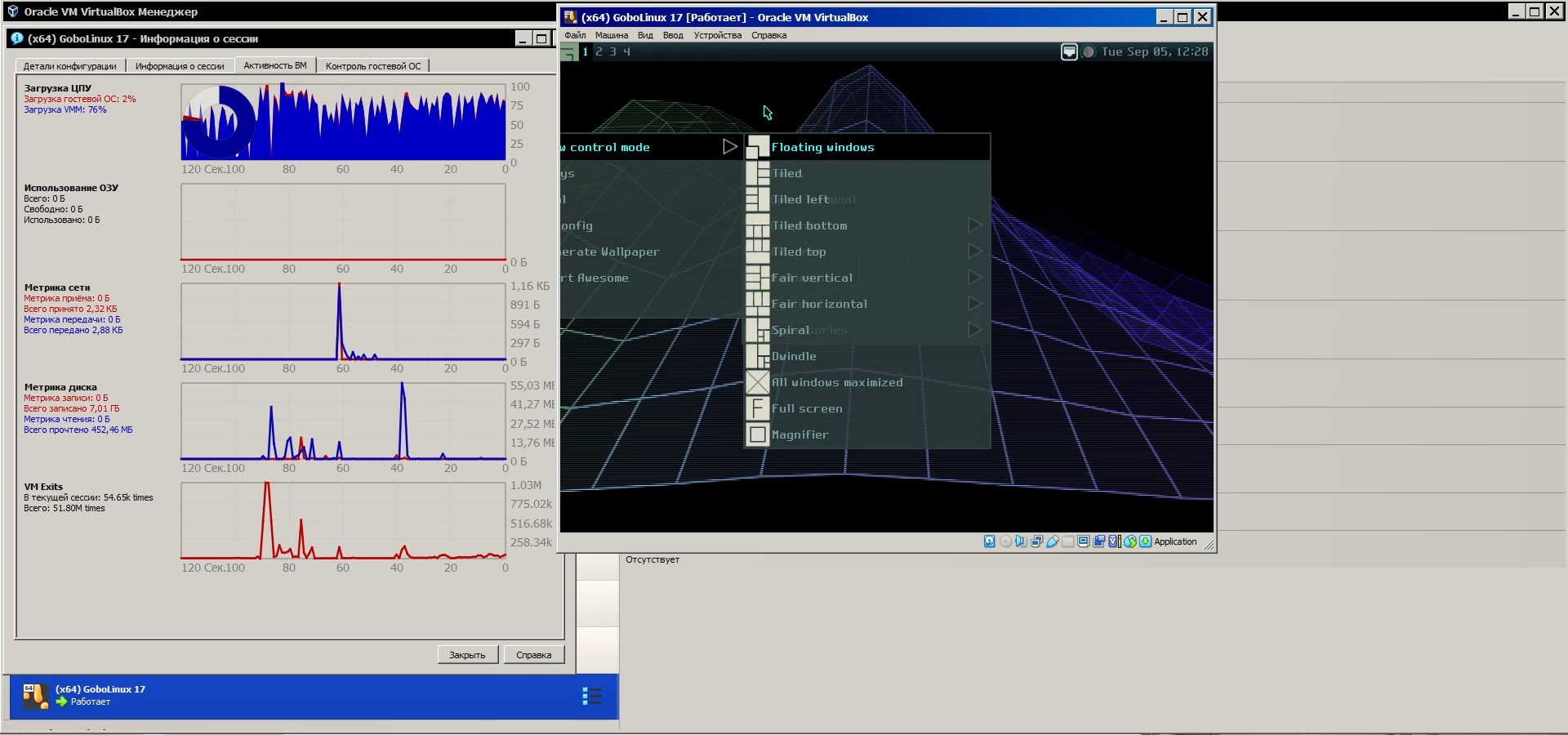Image resolution: width=1568 pixels, height=735 pixels.
Task: Click the hard disk activity indicator
Action: coord(989,541)
